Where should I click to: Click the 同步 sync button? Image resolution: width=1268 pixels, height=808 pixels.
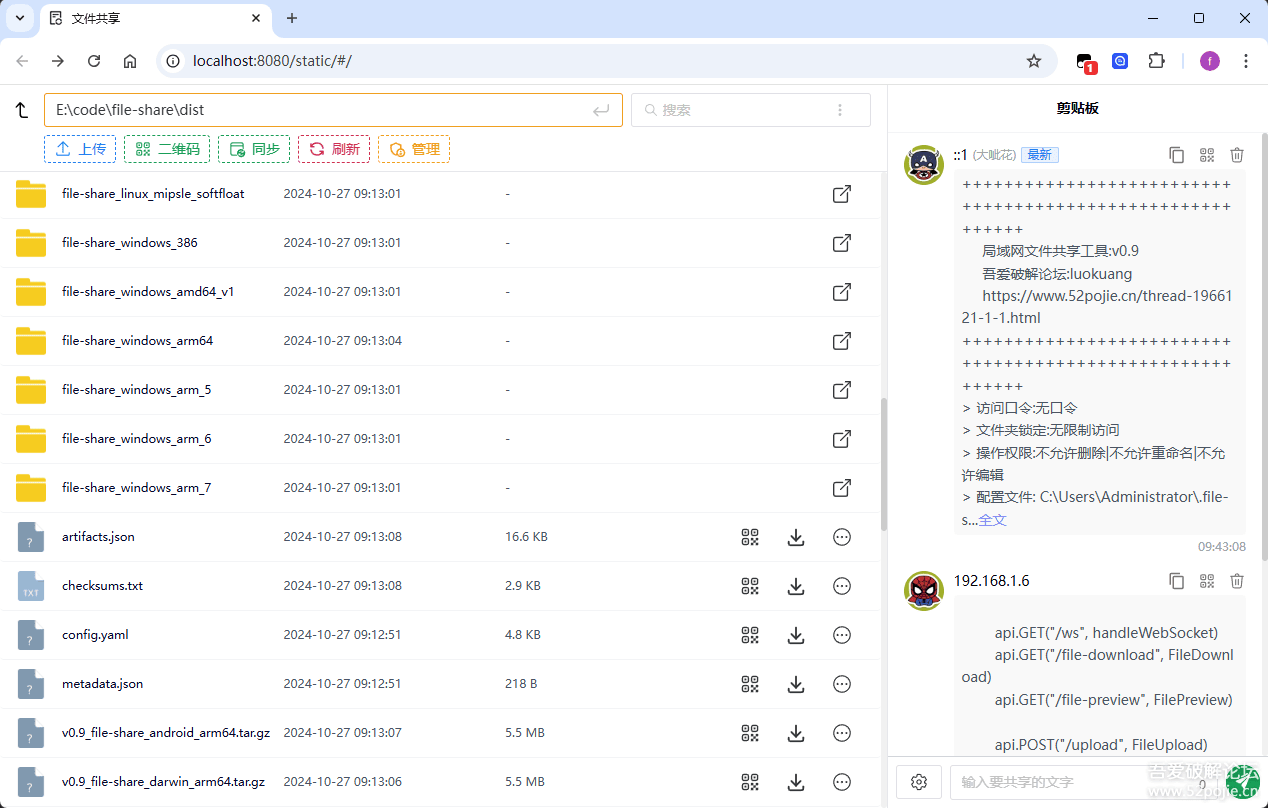pyautogui.click(x=254, y=149)
